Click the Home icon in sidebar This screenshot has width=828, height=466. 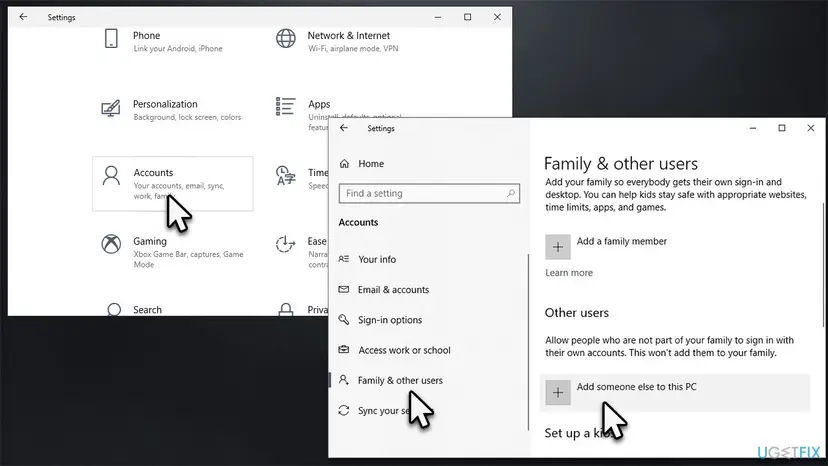(x=344, y=164)
